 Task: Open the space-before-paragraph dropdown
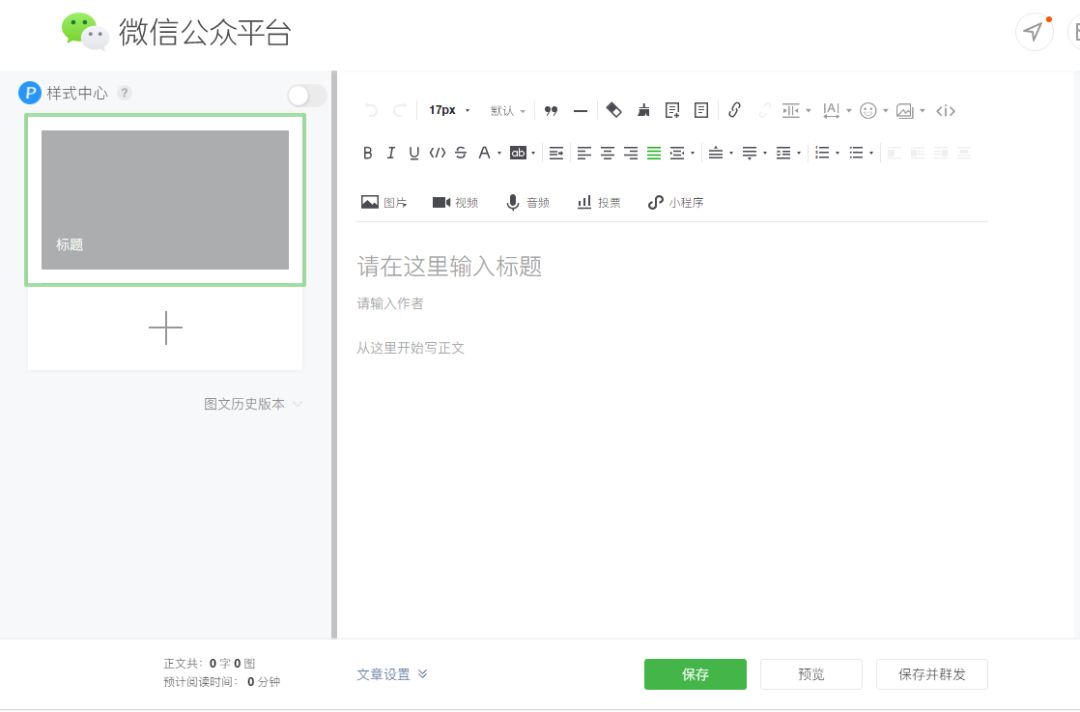[720, 153]
